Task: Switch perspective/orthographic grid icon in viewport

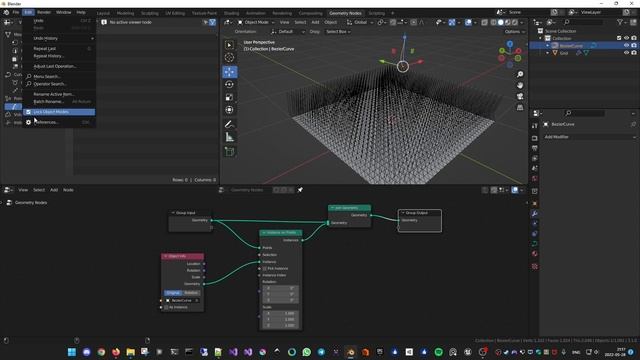Action: (520, 107)
